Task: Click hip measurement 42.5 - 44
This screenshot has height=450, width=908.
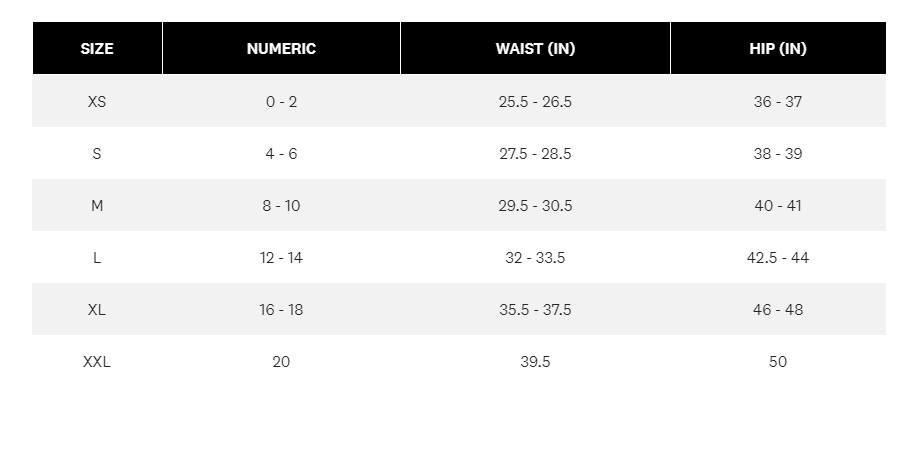Action: coord(777,258)
